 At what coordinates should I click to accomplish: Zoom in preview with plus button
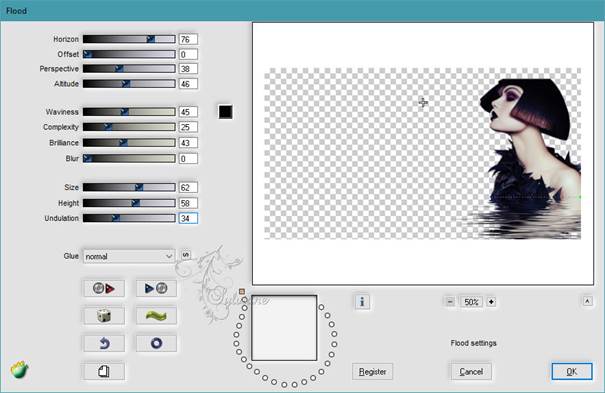pyautogui.click(x=491, y=302)
